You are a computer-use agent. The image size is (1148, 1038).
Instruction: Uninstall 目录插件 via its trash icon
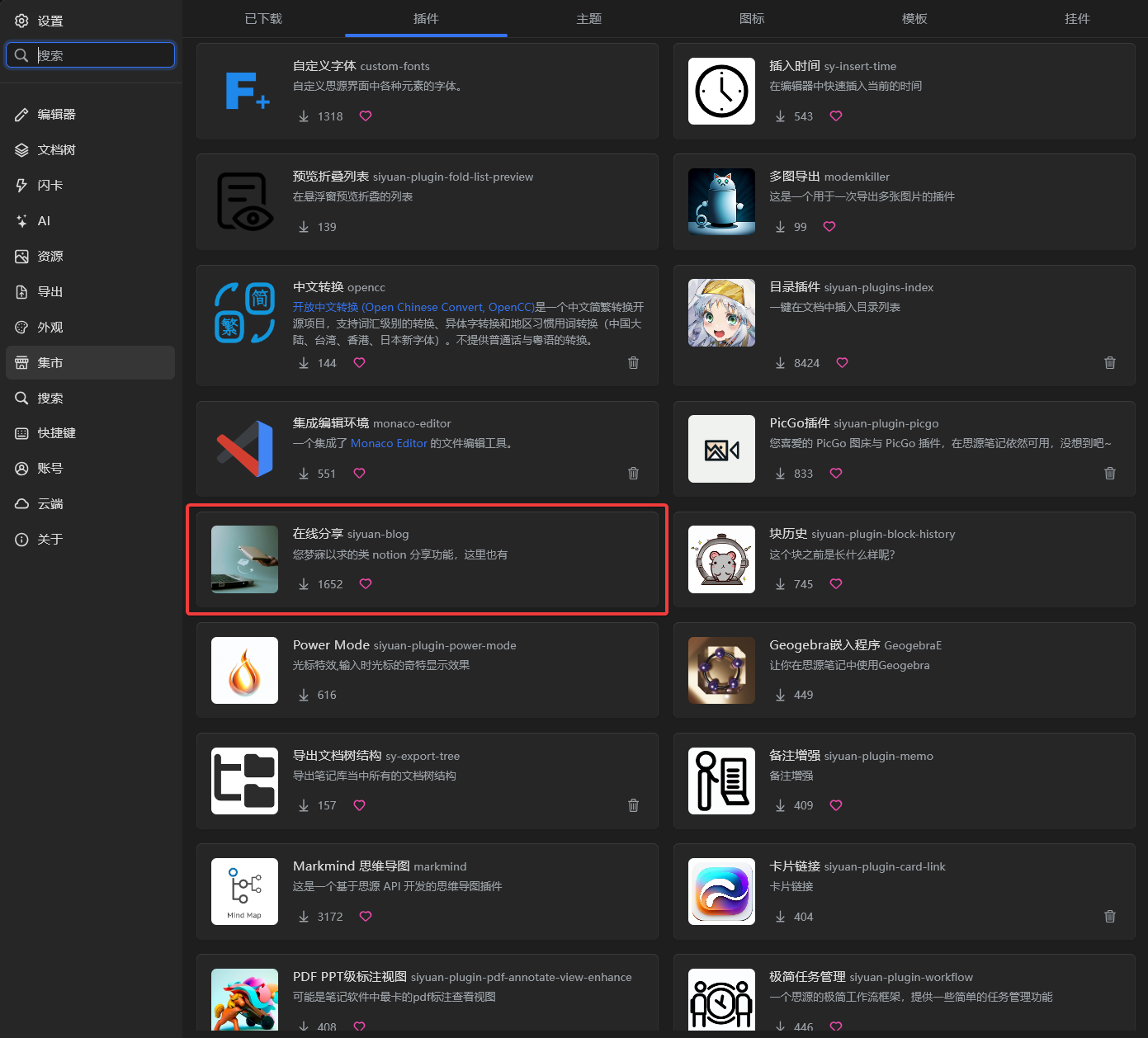1110,363
